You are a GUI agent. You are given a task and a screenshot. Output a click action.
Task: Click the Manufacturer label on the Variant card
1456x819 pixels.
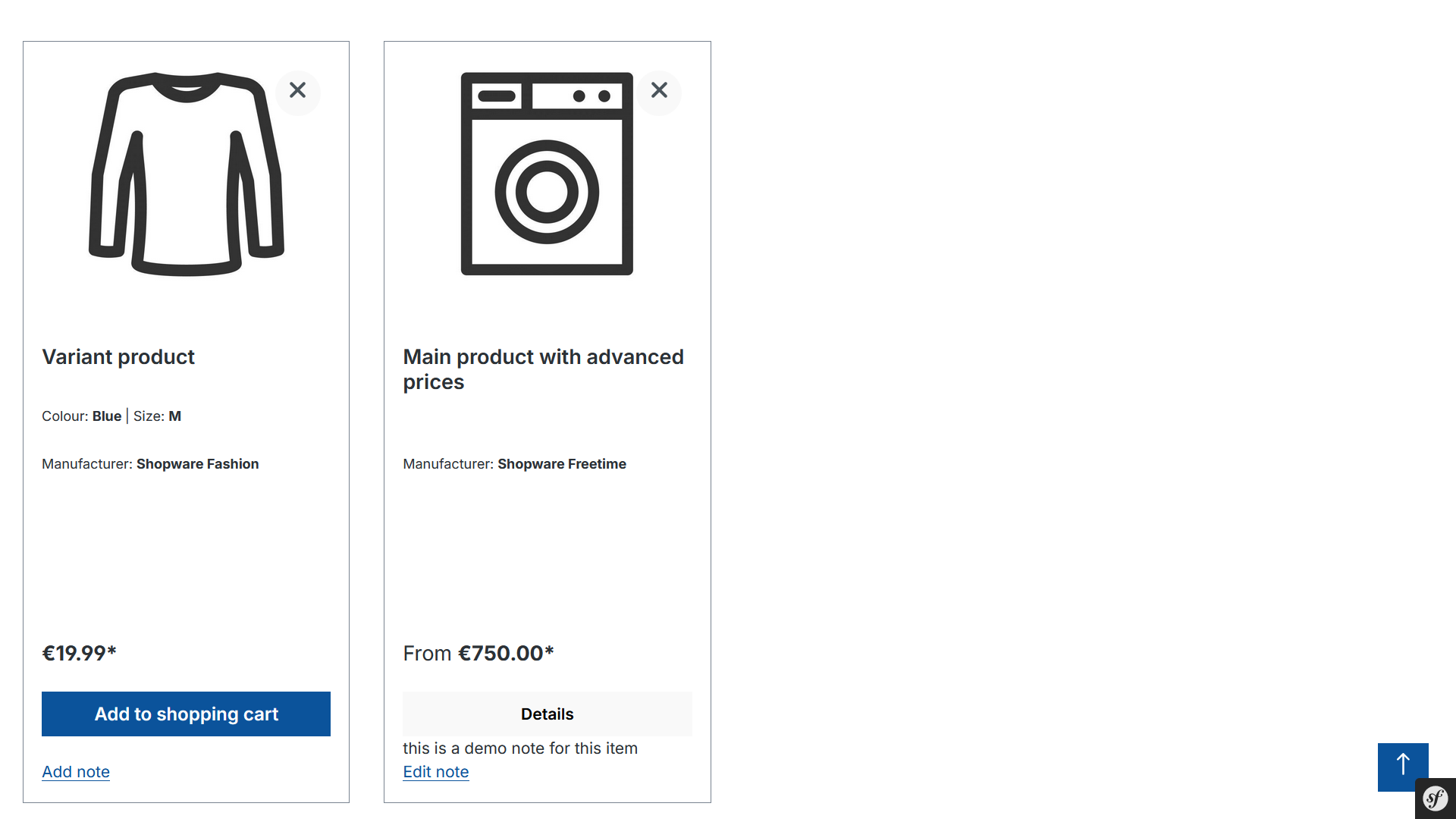(87, 463)
